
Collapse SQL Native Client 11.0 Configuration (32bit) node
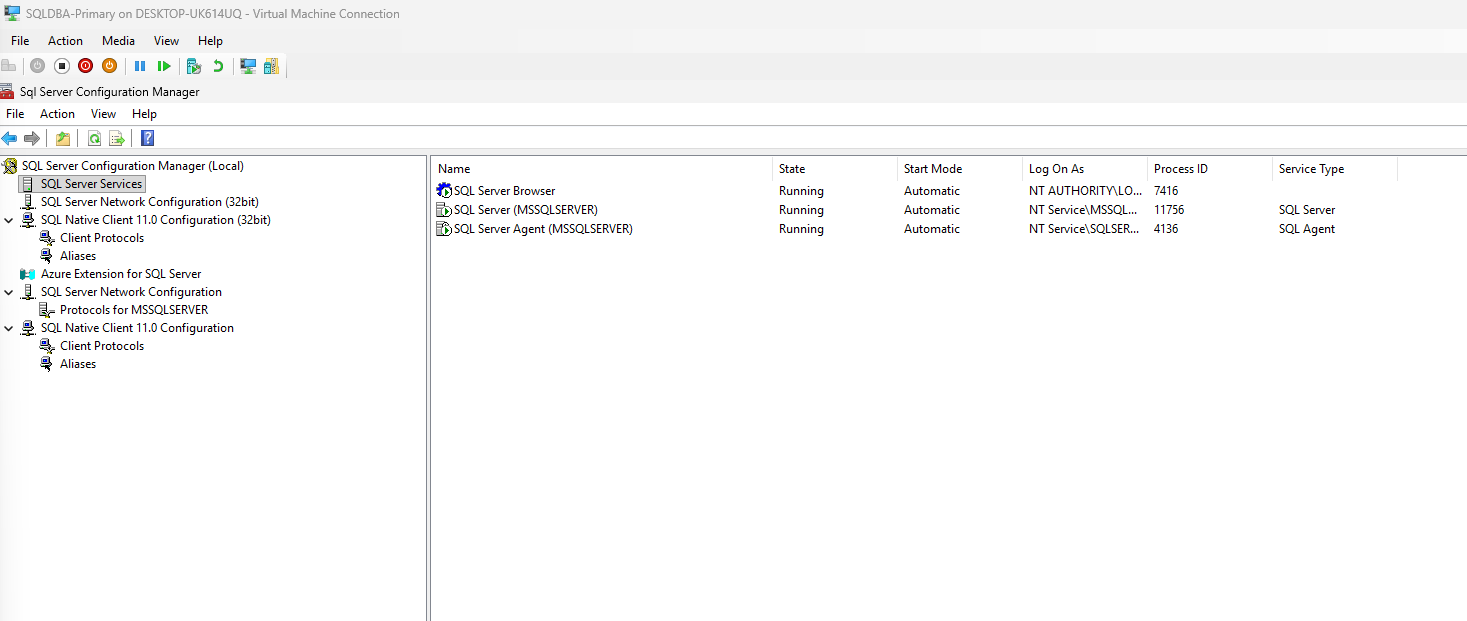[x=9, y=220]
